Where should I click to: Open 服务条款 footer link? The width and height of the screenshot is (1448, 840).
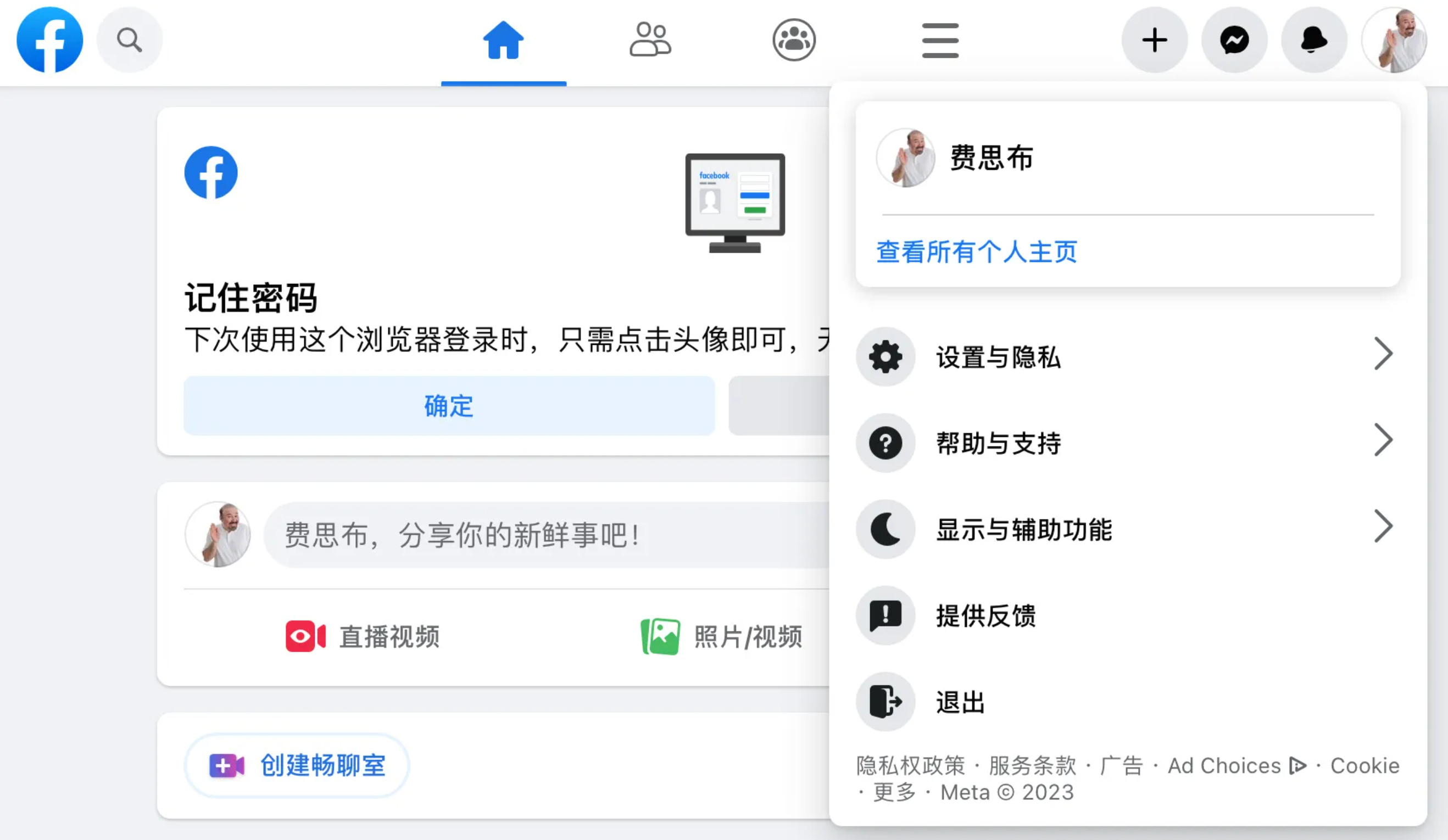point(1033,765)
